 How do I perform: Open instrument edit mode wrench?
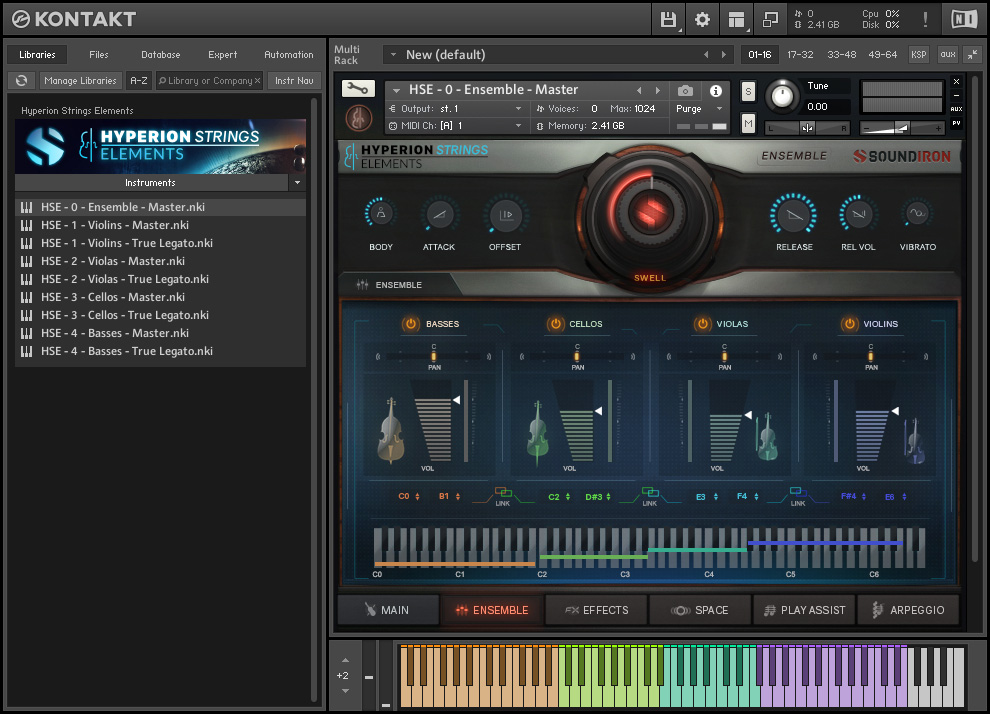click(358, 89)
